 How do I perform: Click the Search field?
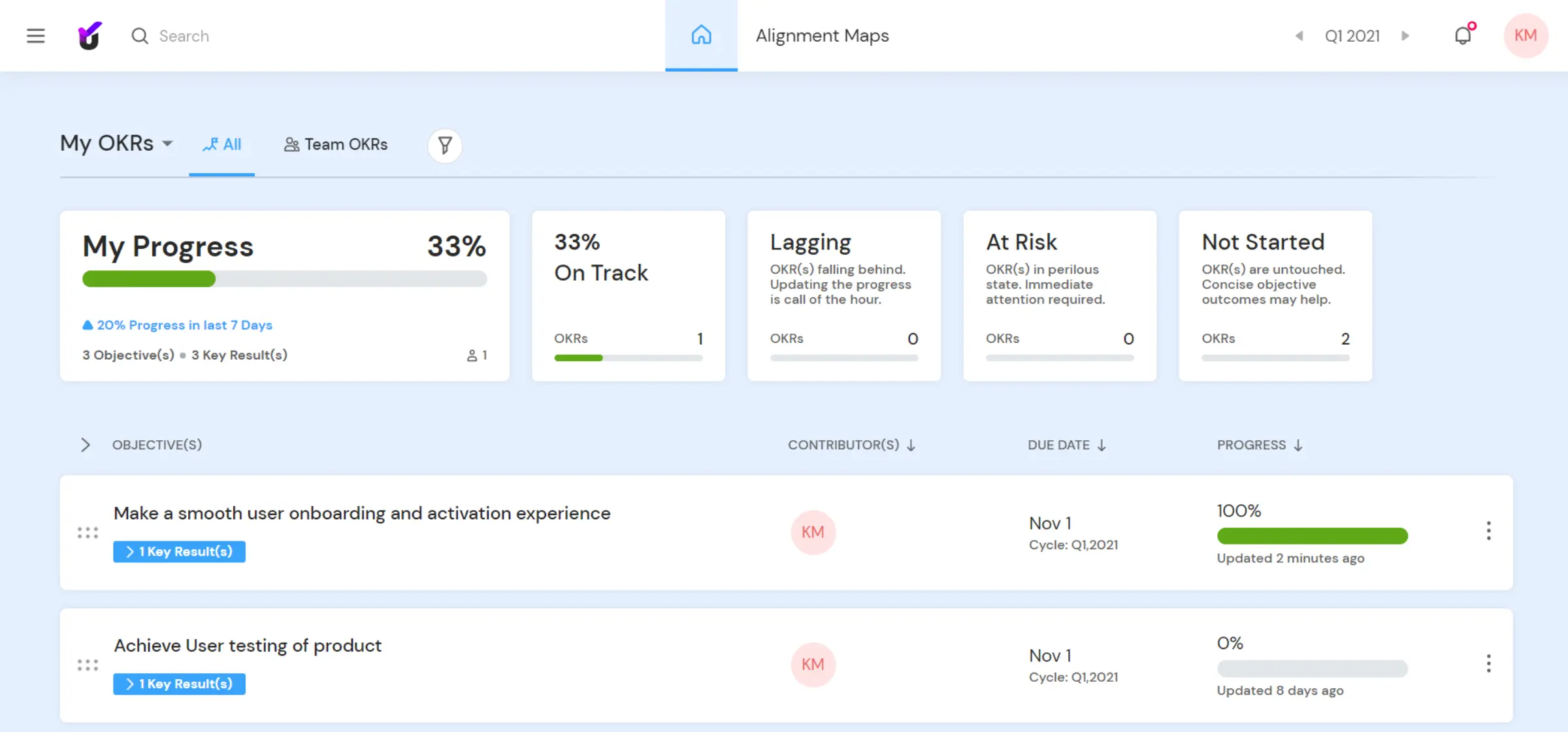pos(184,36)
